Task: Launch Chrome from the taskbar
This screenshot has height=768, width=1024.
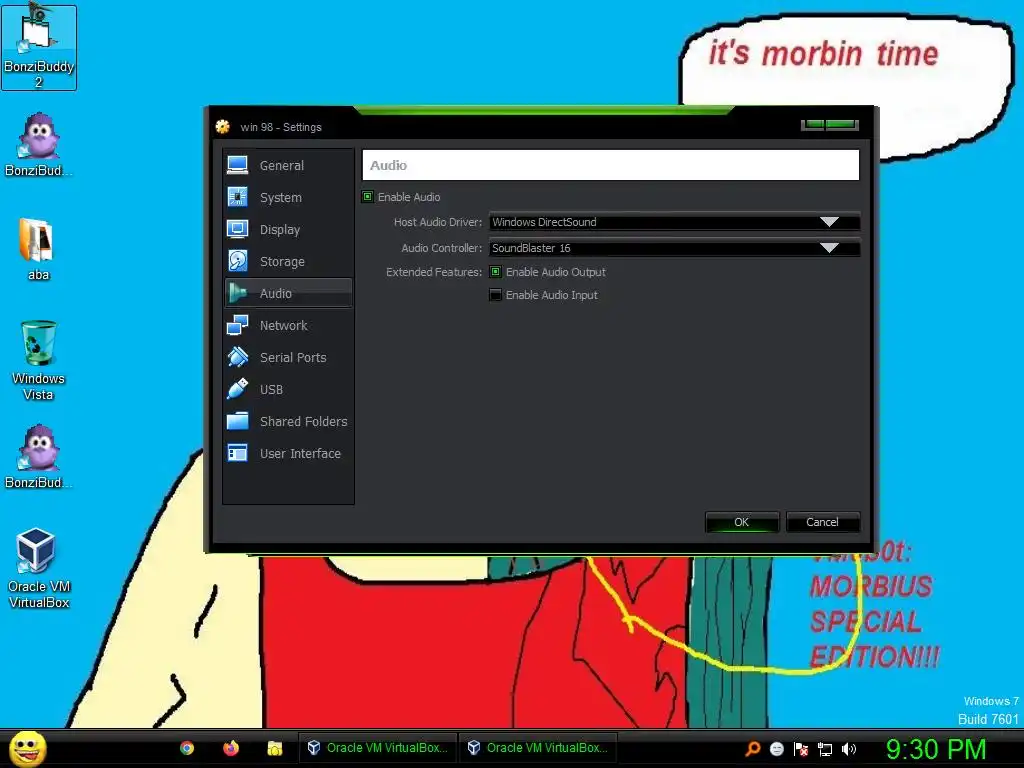Action: (187, 748)
